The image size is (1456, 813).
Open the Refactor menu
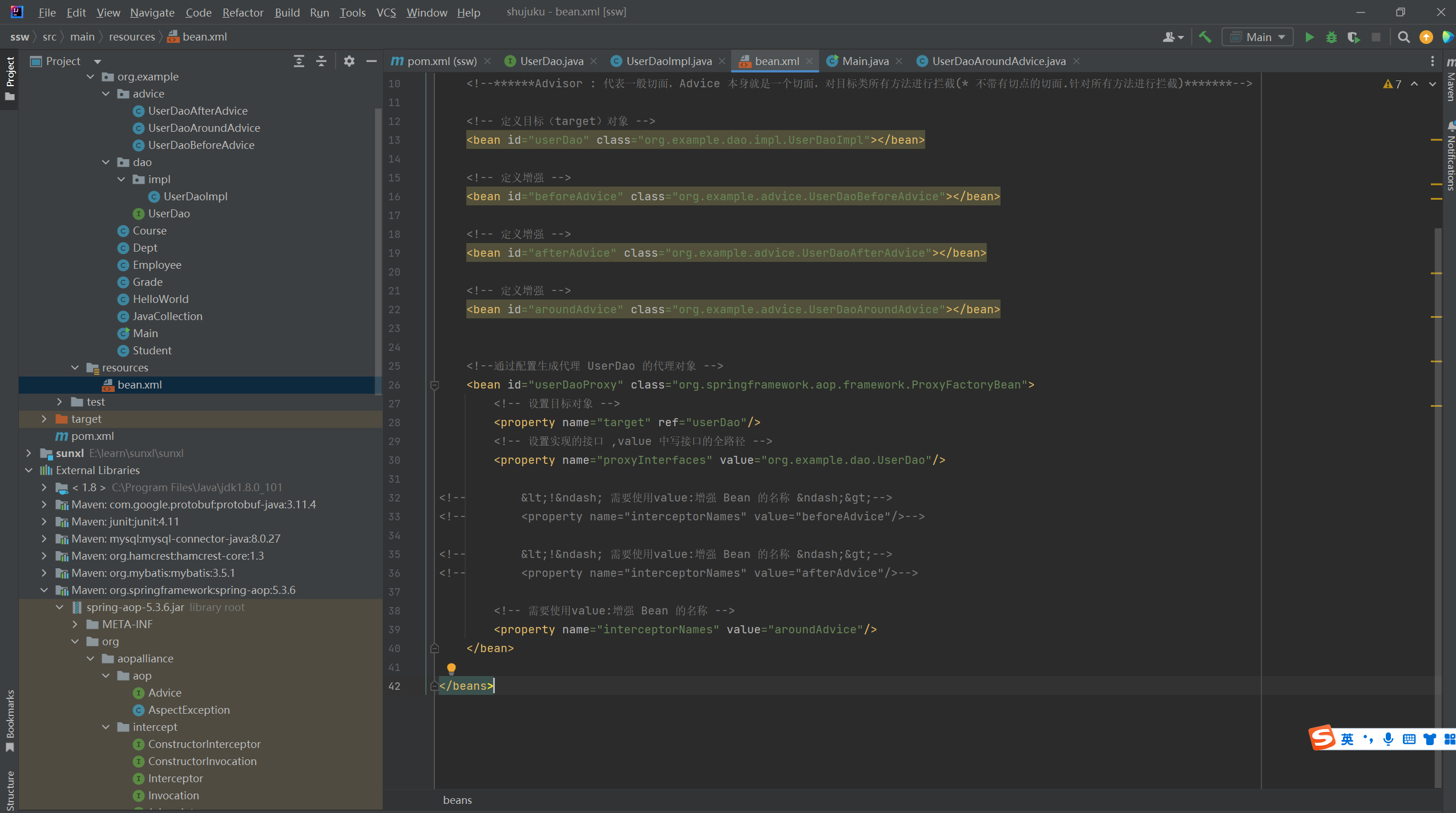coord(243,12)
